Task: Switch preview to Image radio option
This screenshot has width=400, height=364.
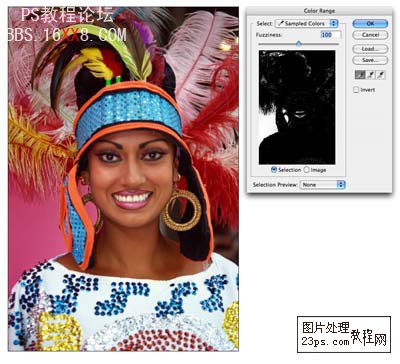Action: pos(306,170)
